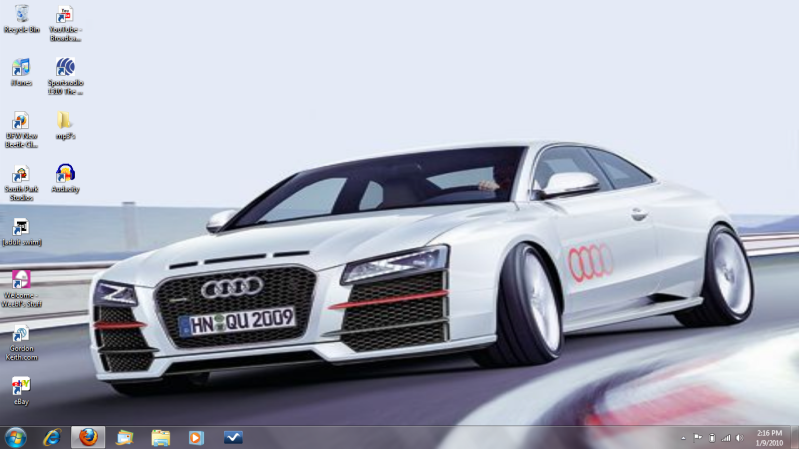Viewport: 799px width, 449px height.
Task: Open the blue checkmark taskbar app
Action: click(x=233, y=437)
